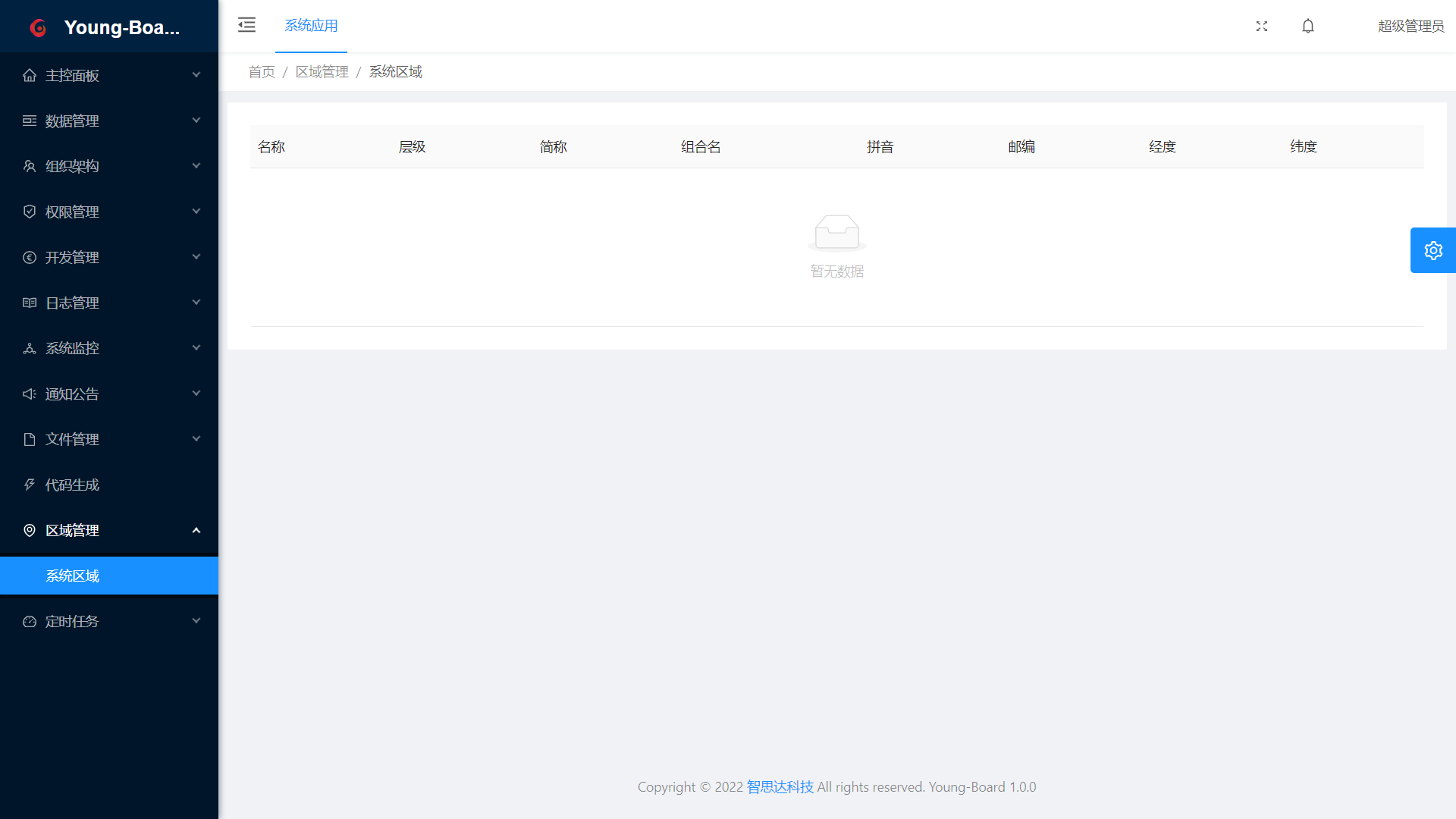
Task: Go to 首页 in breadcrumb
Action: point(262,72)
